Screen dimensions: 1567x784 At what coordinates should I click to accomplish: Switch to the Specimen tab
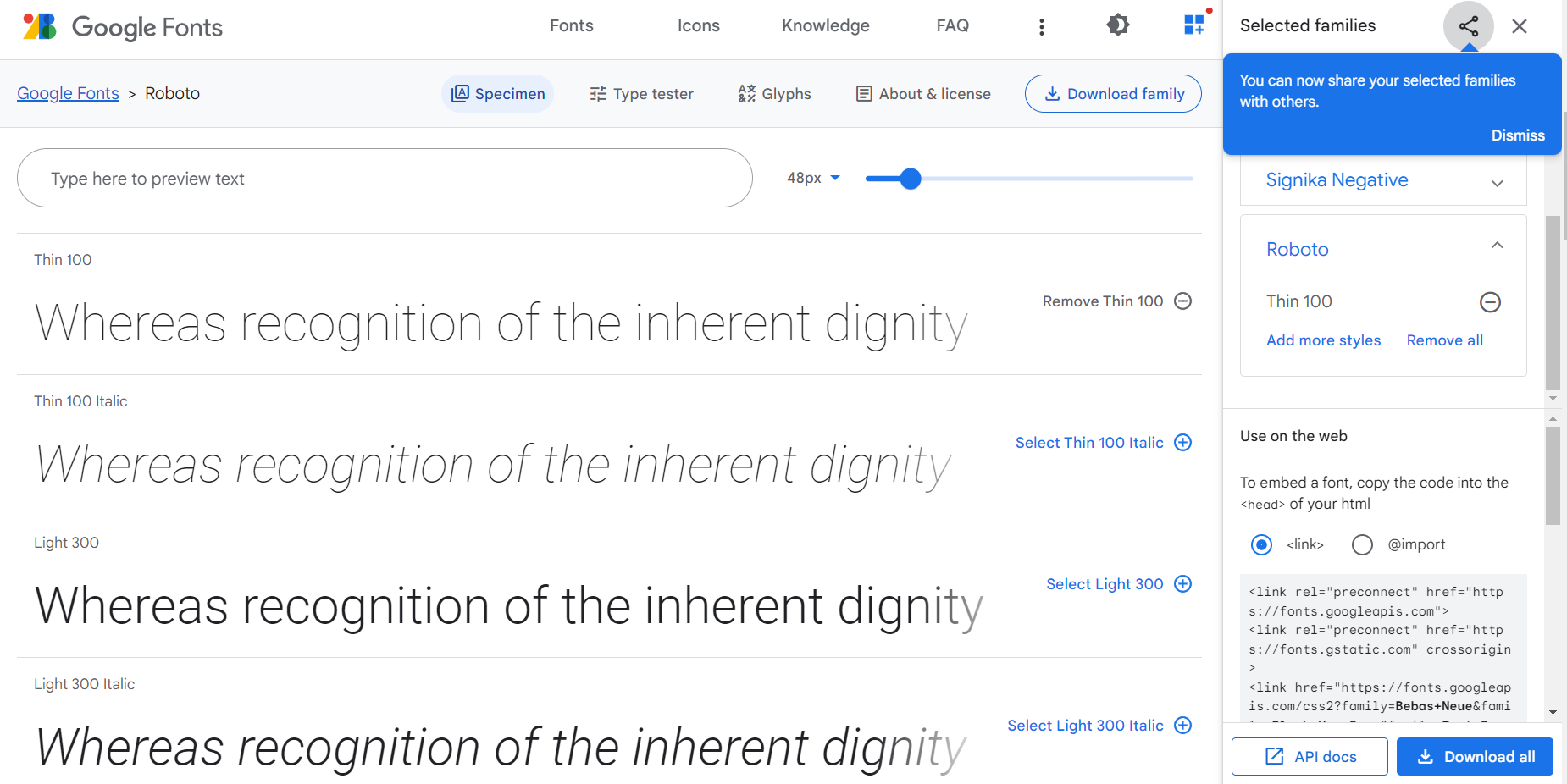click(498, 94)
